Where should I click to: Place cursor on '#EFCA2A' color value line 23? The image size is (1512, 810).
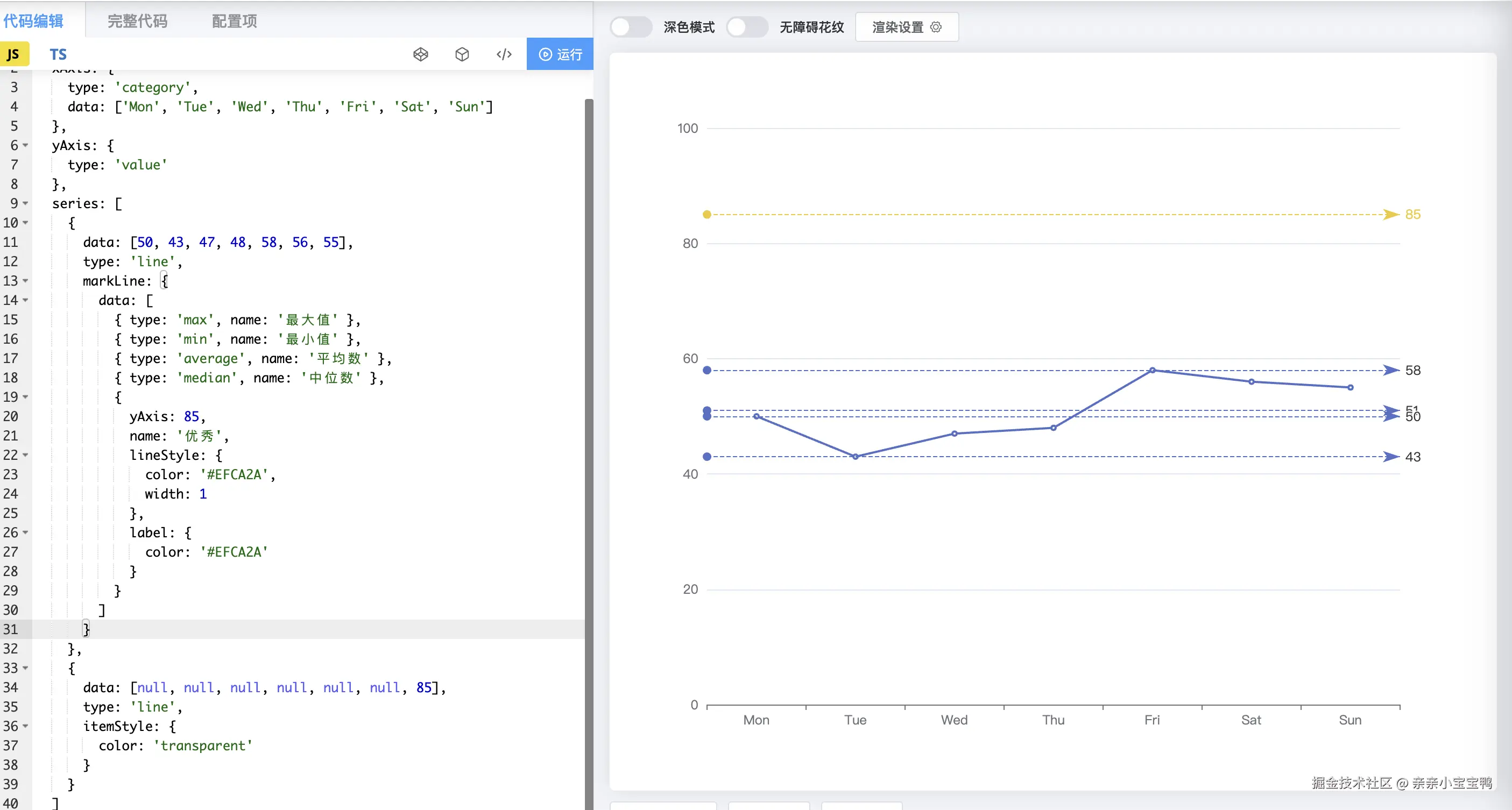coord(235,474)
